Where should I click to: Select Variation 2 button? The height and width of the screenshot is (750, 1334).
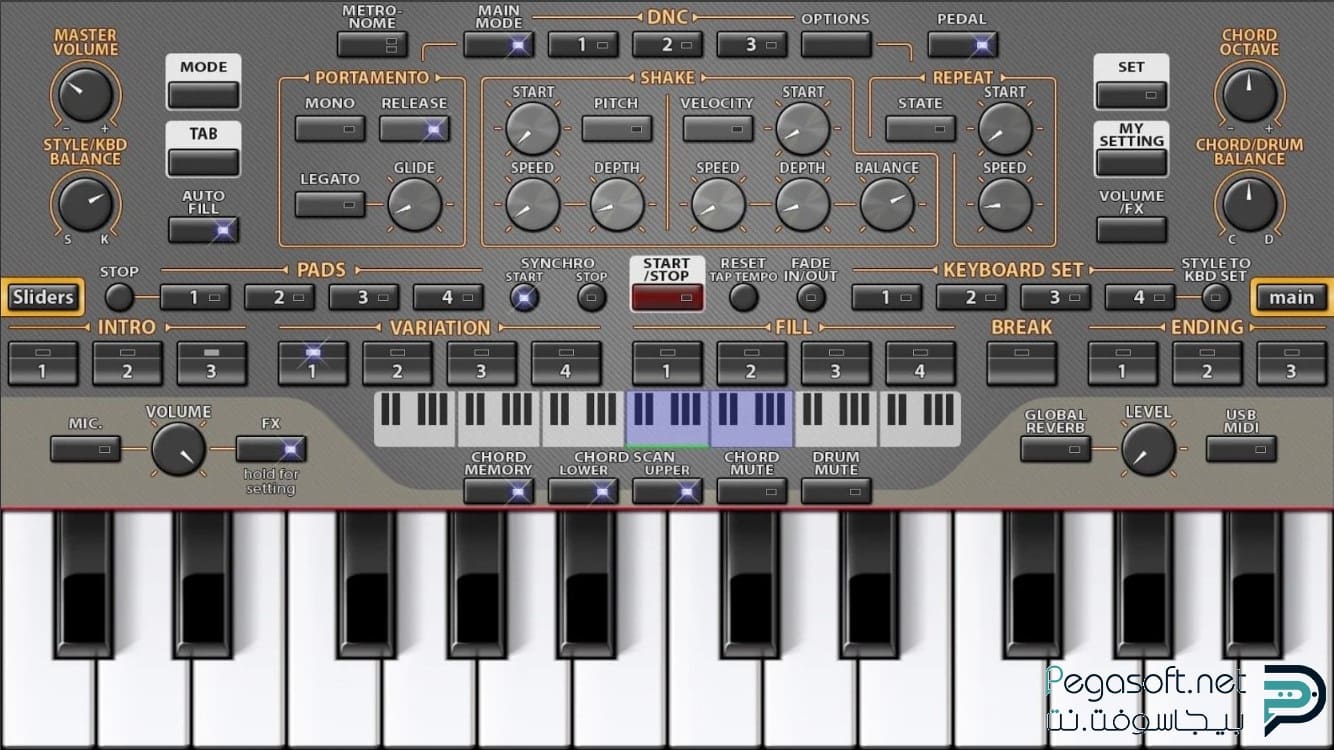click(397, 363)
